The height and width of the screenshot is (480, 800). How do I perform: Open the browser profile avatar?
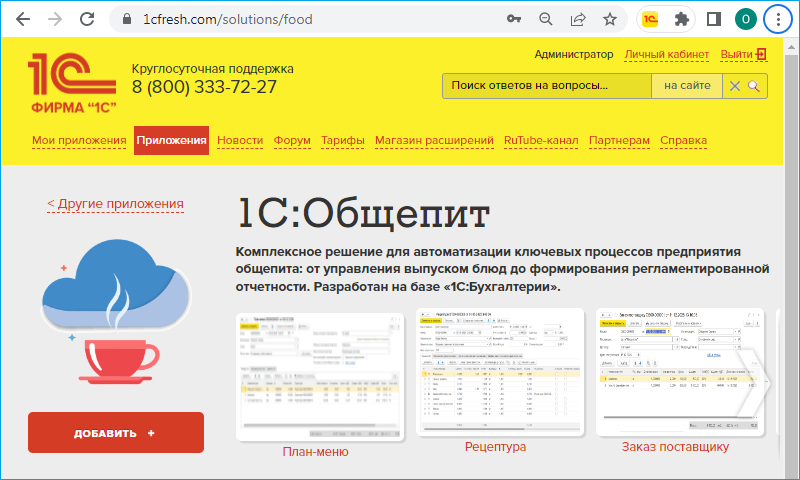tap(745, 19)
